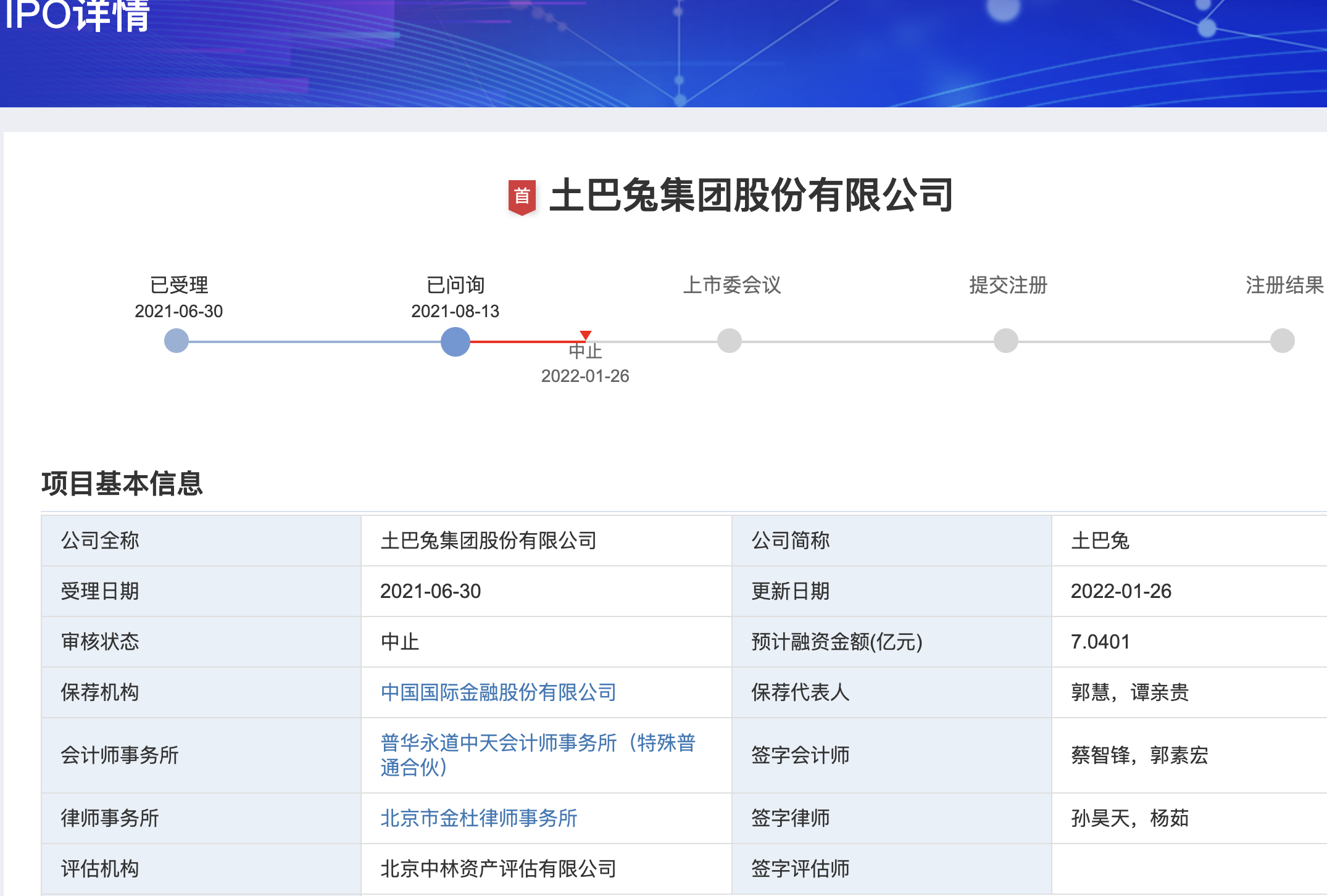The image size is (1327, 896).
Task: Click the 提交注册 timeline node dot
Action: pyautogui.click(x=1006, y=341)
